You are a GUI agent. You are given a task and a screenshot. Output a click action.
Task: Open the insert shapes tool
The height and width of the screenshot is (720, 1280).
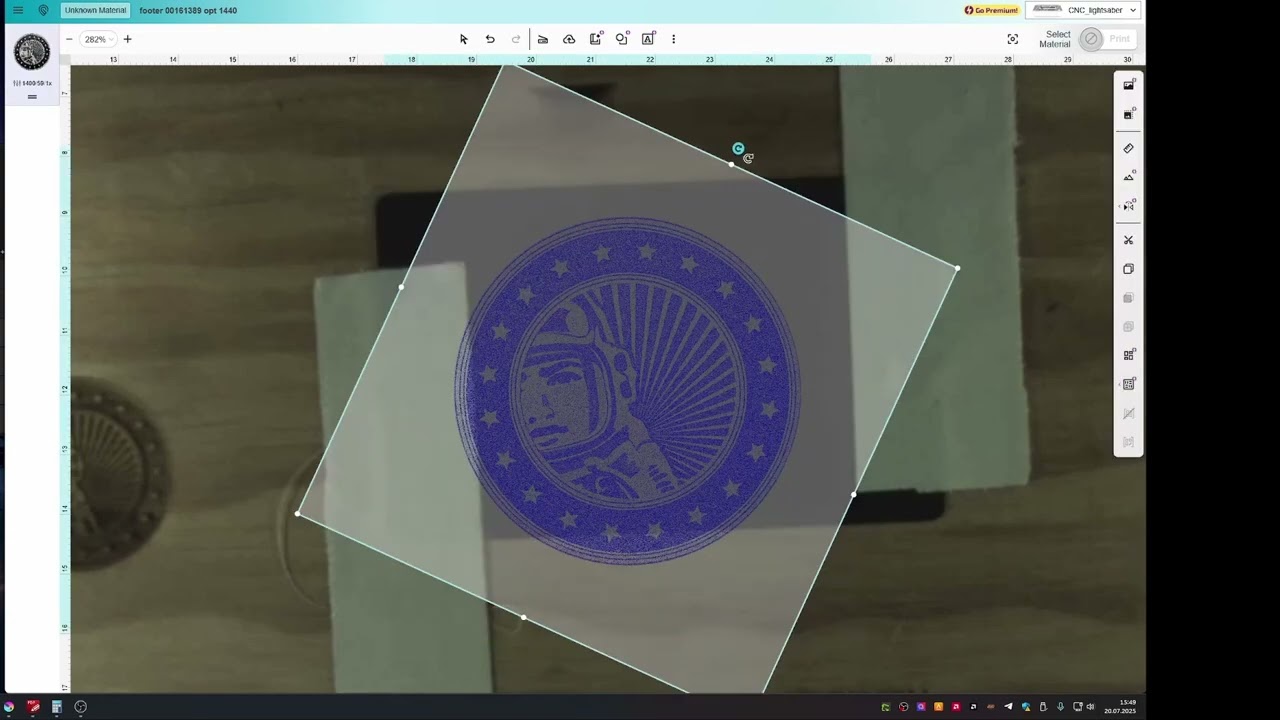pos(622,39)
